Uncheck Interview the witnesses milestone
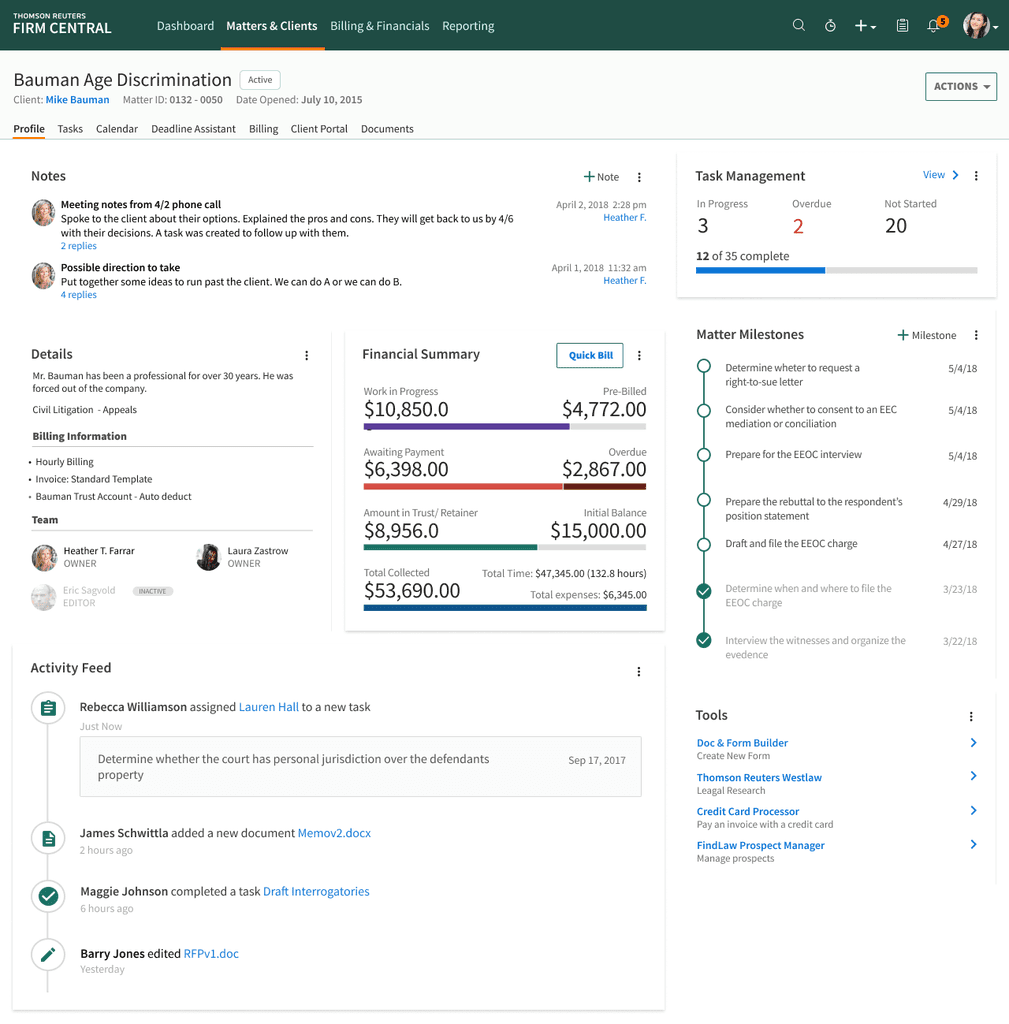The image size is (1009, 1024). [x=703, y=640]
